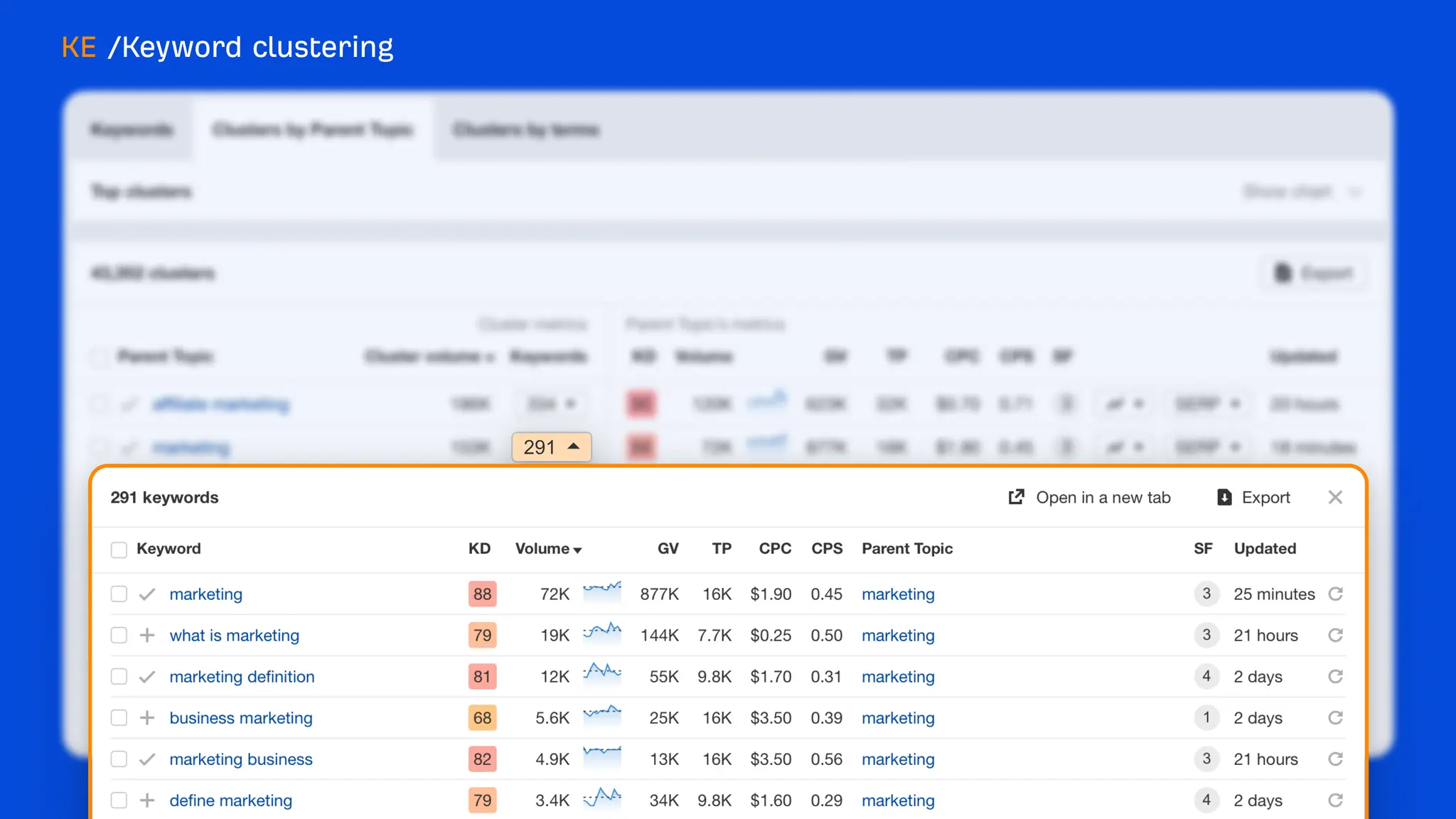This screenshot has height=819, width=1456.
Task: Click Parent Topic link in 'define marketing' row
Action: click(898, 801)
